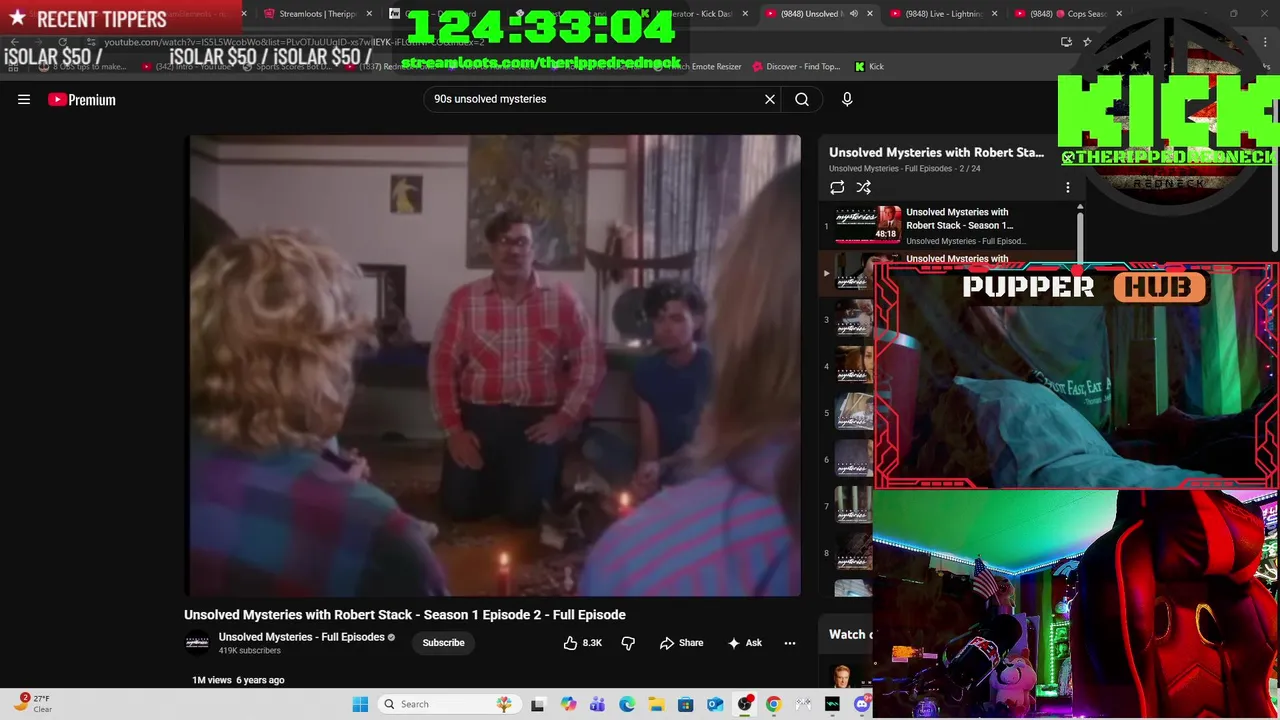Screen dimensions: 1280x720
Task: Open the YouTube guide hamburger menu
Action: [x=24, y=99]
